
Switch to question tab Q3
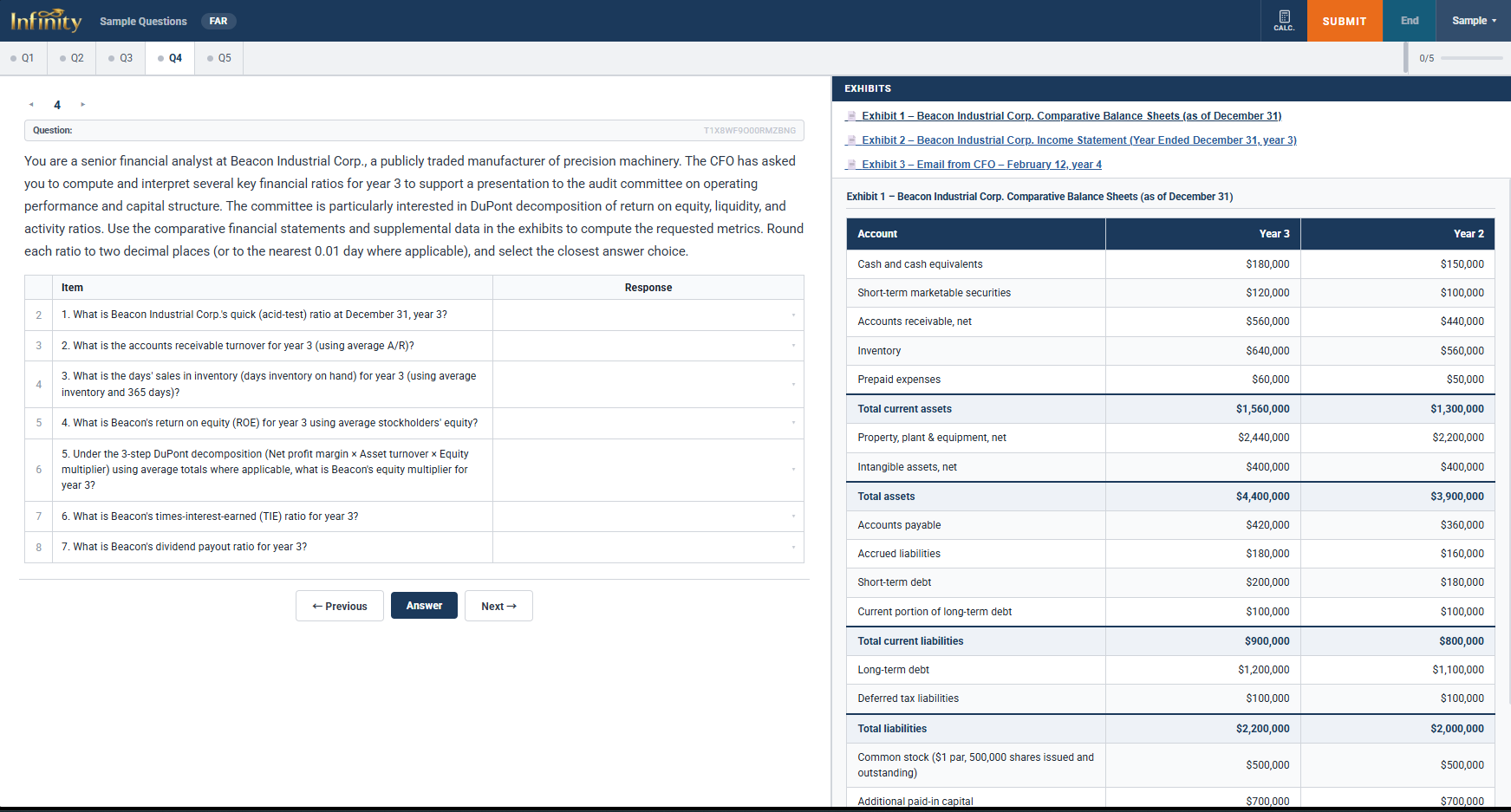point(120,58)
